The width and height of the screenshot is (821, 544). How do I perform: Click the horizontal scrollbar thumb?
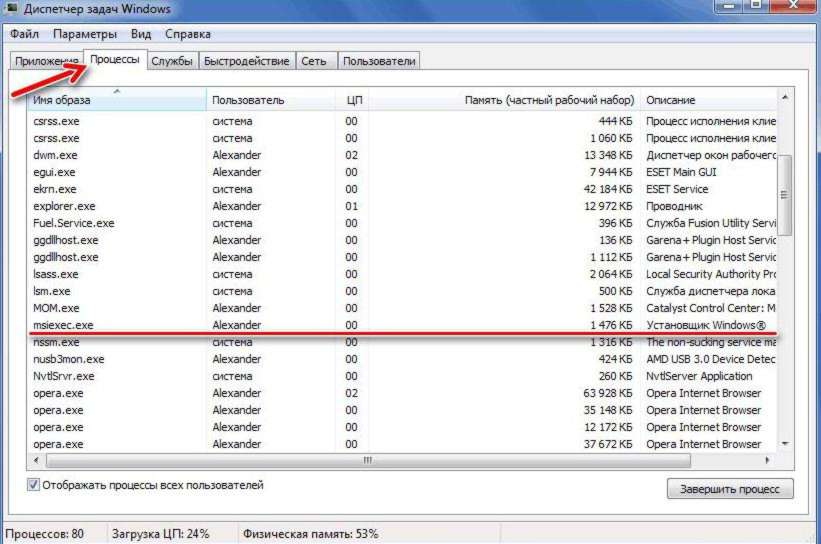[368, 461]
